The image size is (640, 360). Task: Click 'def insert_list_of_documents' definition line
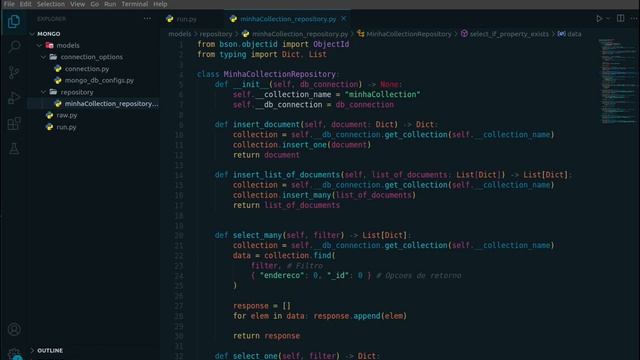tap(393, 175)
